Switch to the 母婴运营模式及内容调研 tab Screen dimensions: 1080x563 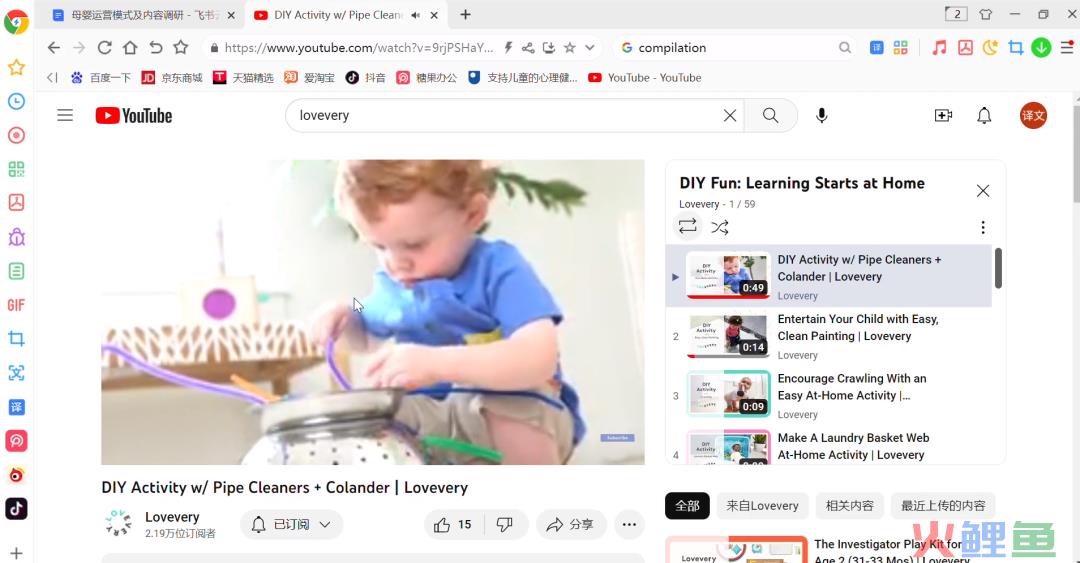pos(143,14)
